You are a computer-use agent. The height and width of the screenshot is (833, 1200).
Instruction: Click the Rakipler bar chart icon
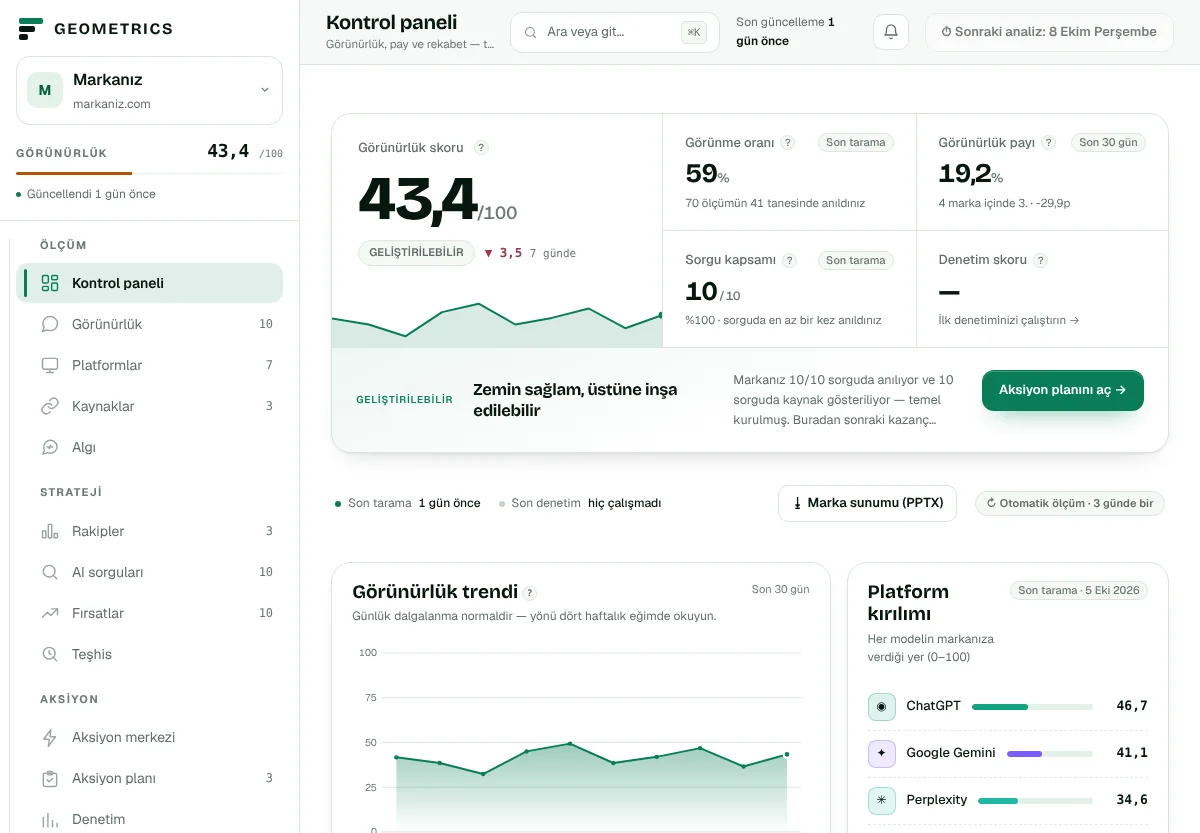coord(50,531)
